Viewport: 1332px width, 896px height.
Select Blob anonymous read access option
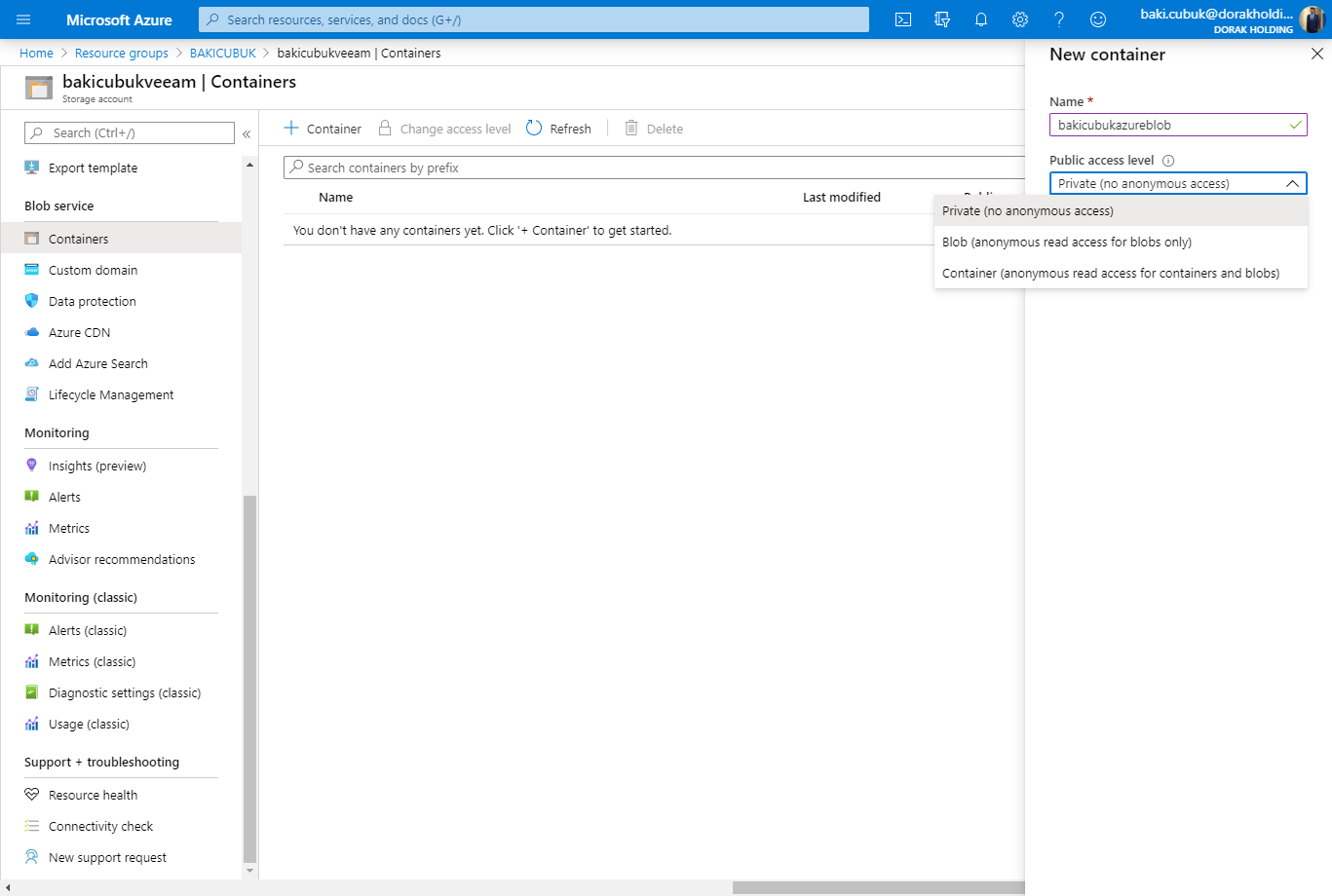click(1121, 242)
